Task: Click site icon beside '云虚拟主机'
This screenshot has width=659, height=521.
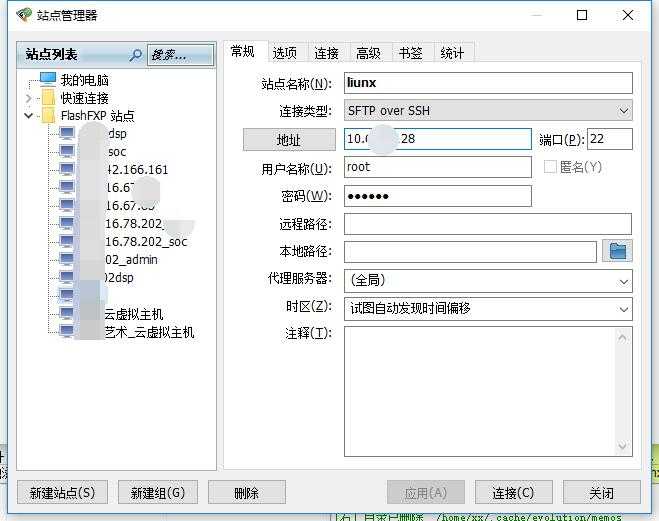Action: pyautogui.click(x=67, y=313)
